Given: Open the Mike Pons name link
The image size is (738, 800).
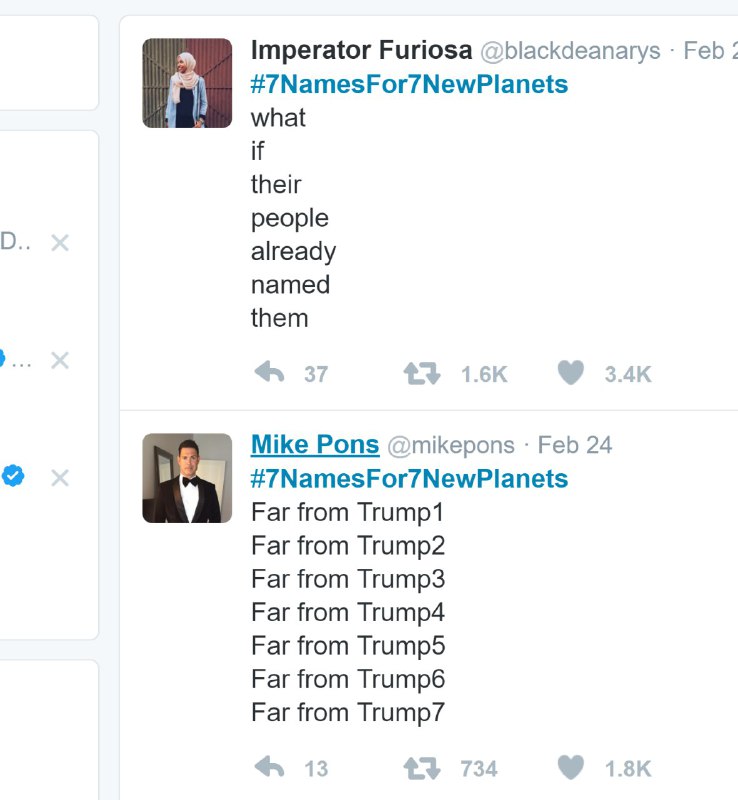Looking at the screenshot, I should [x=315, y=445].
